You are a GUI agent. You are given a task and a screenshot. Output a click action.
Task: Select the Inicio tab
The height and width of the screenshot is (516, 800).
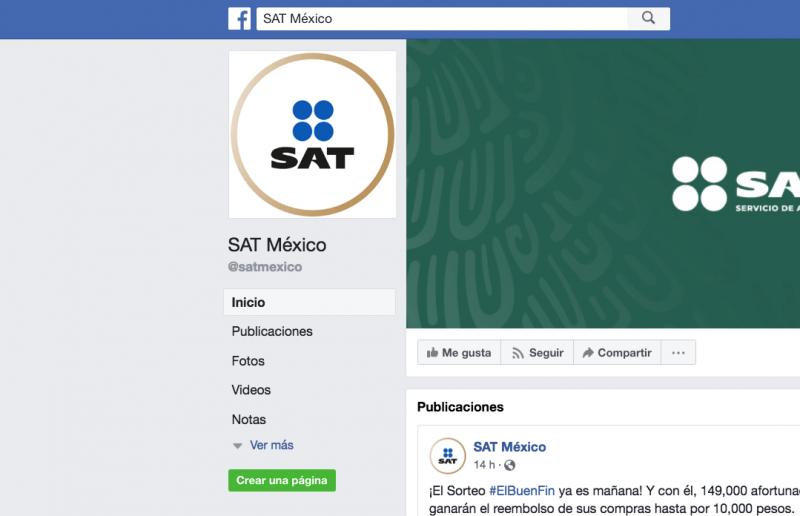point(309,302)
